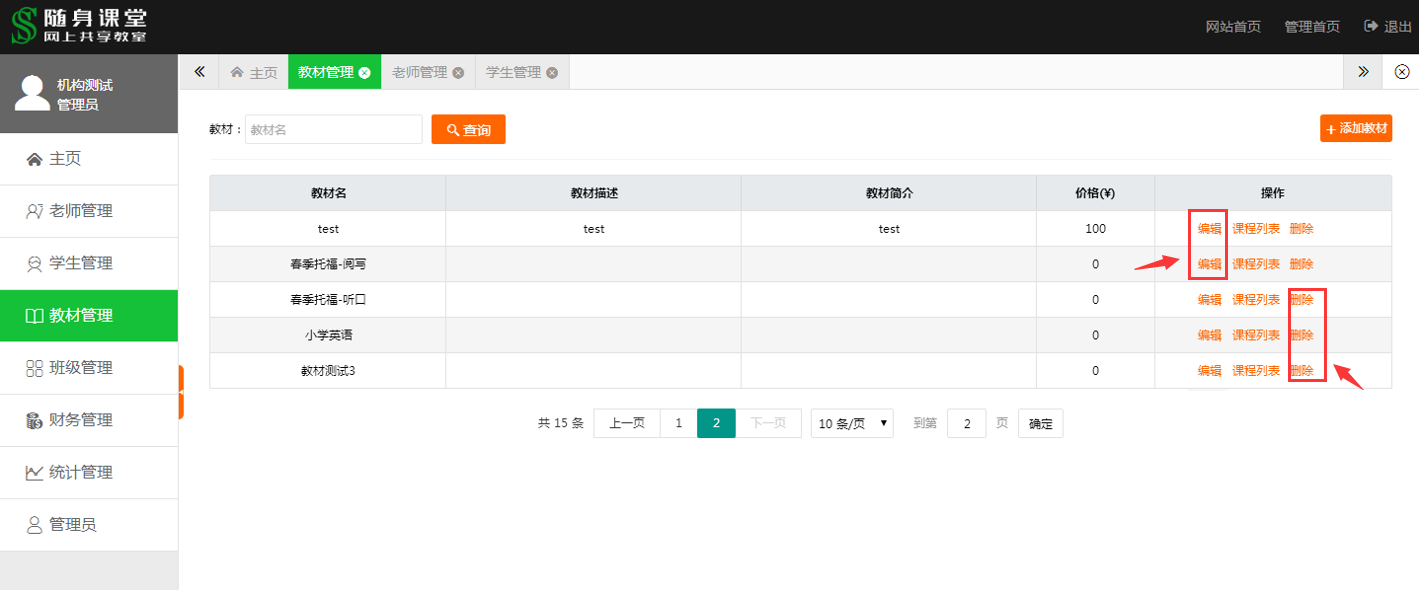The image size is (1419, 590).
Task: Click 退出 to log out
Action: (x=1388, y=27)
